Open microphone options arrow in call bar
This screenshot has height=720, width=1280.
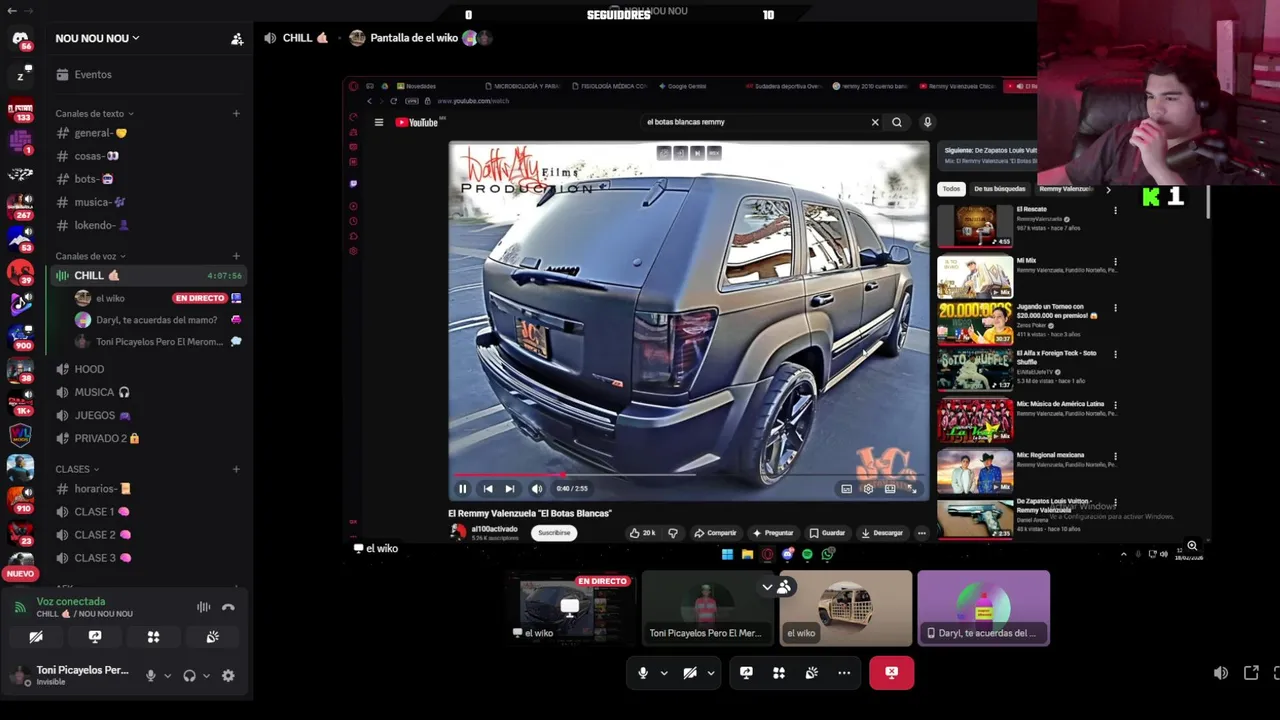[x=664, y=673]
